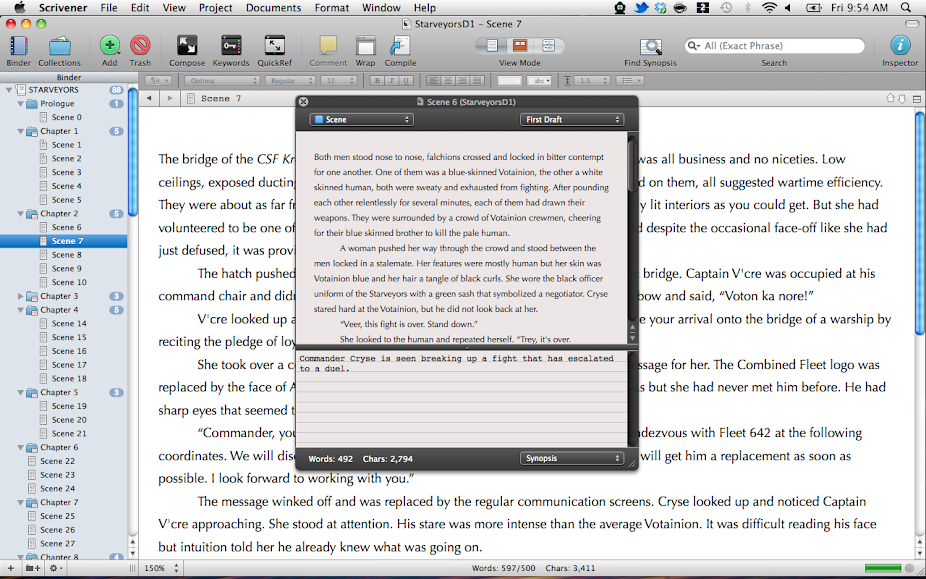The width and height of the screenshot is (926, 579).
Task: Close the Scene 6 QuickRef panel
Action: 304,102
